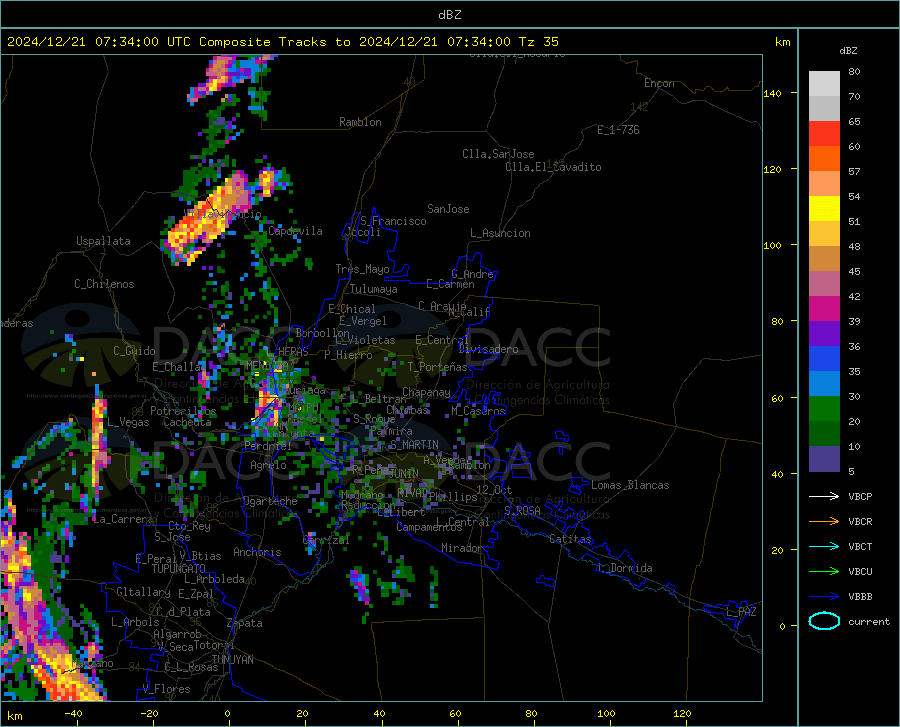Click the Tulumaya place label
900x727 pixels.
374,289
